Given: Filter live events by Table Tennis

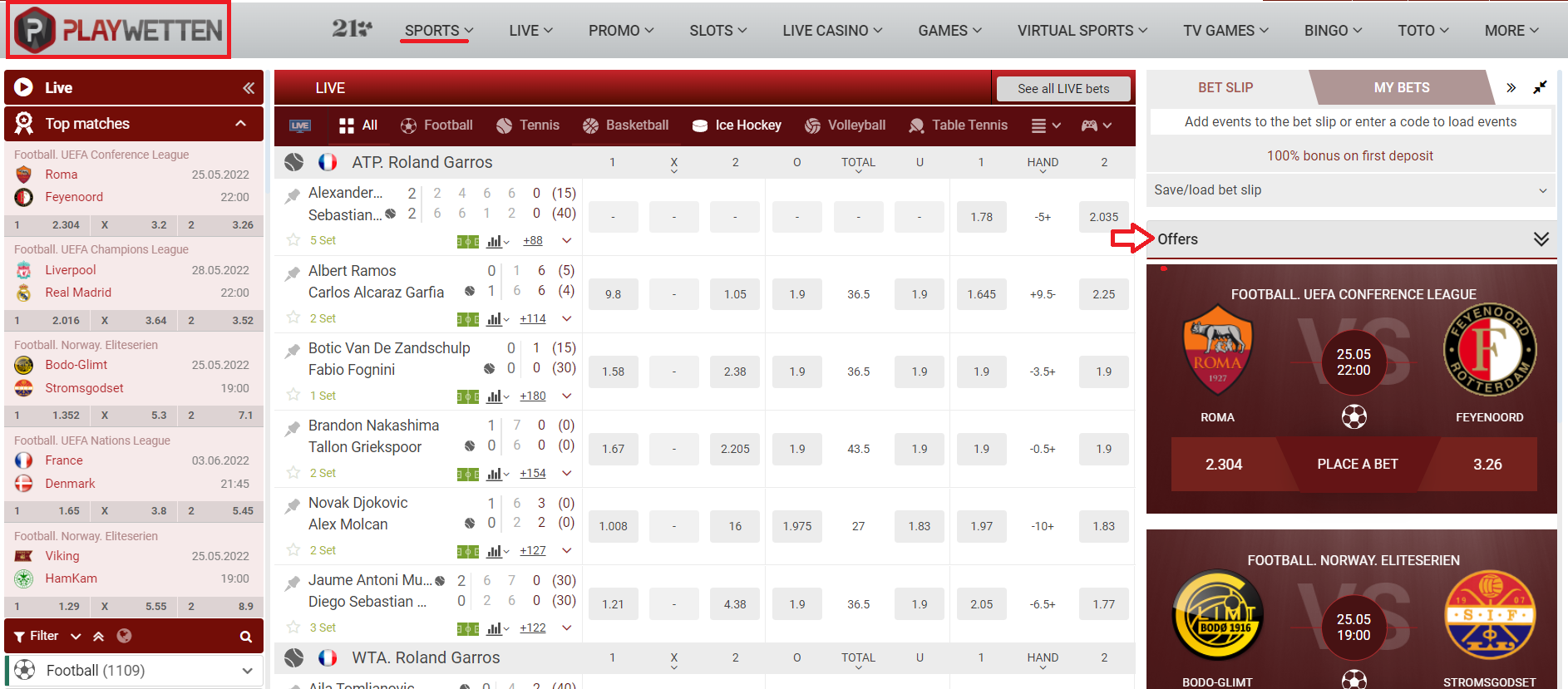Looking at the screenshot, I should 958,125.
